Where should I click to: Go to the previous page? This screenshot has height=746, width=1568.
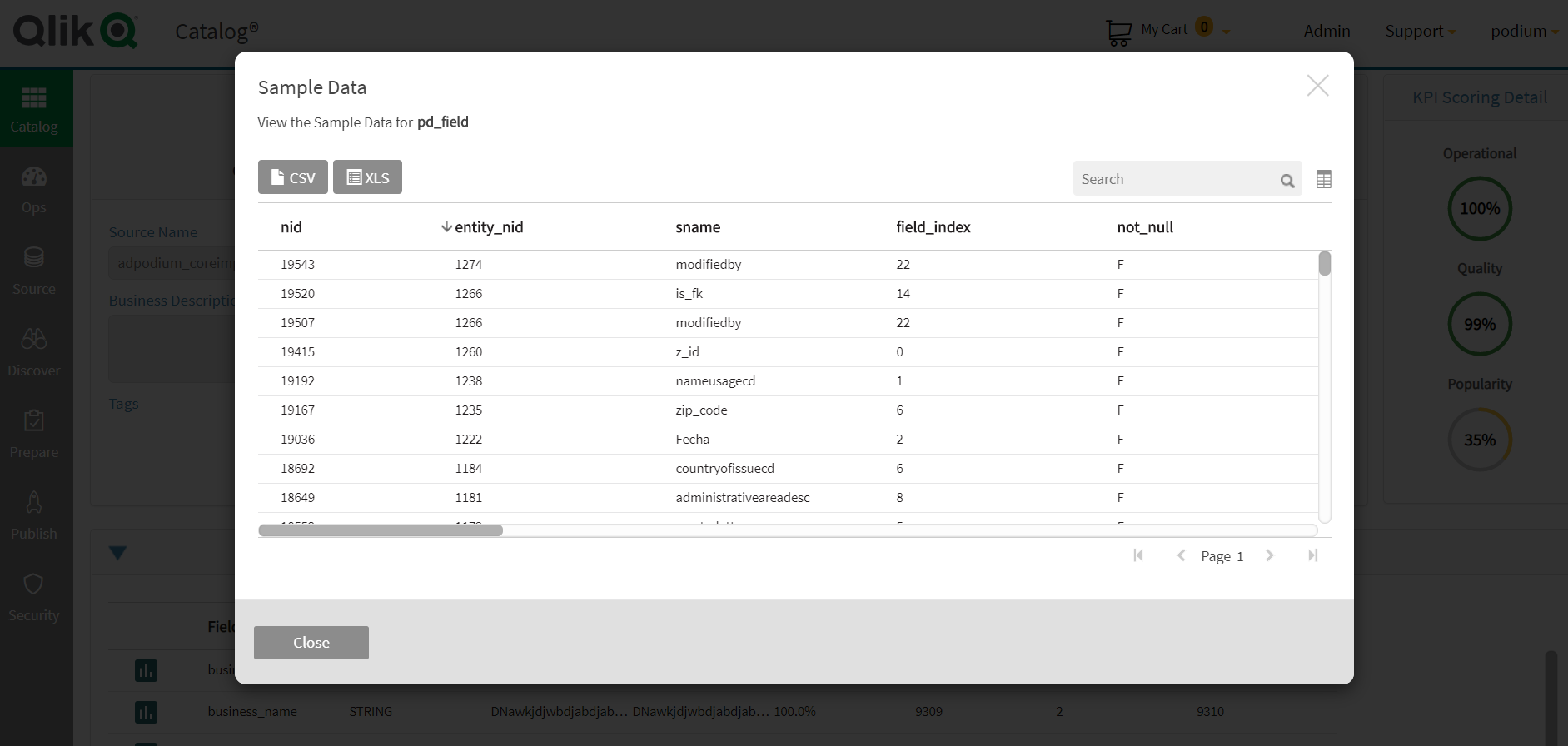[x=1181, y=555]
